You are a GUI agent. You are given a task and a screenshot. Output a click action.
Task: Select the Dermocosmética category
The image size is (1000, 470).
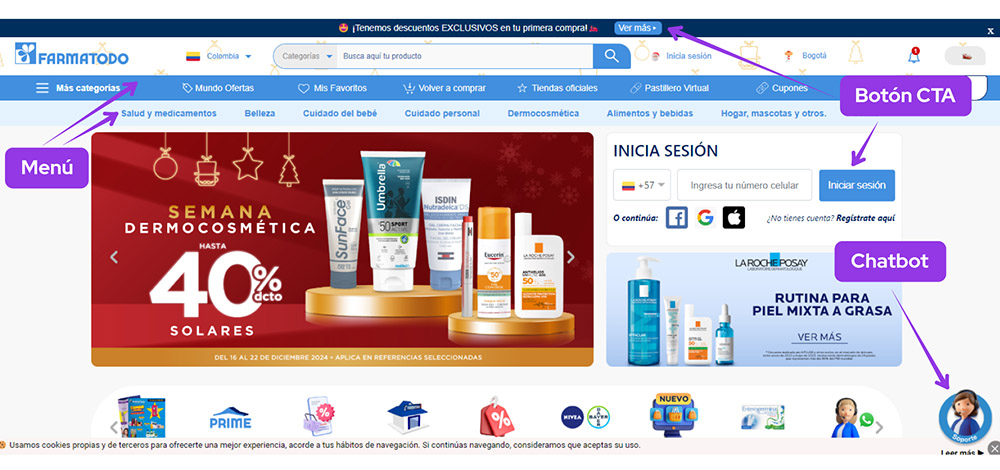point(543,114)
